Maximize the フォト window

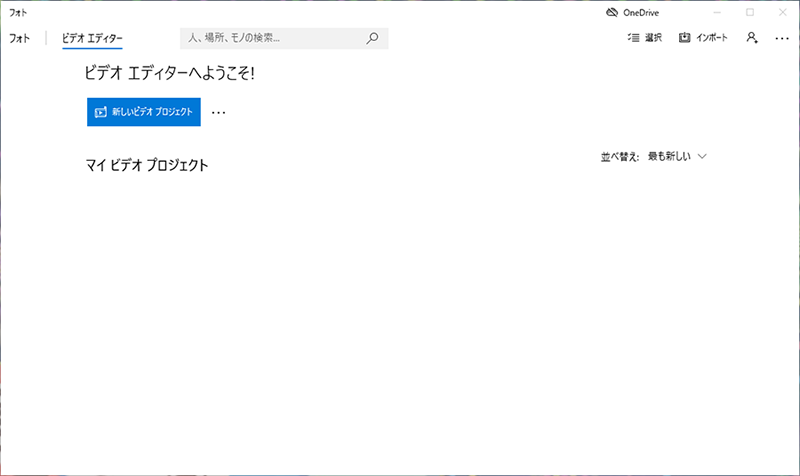[x=749, y=12]
